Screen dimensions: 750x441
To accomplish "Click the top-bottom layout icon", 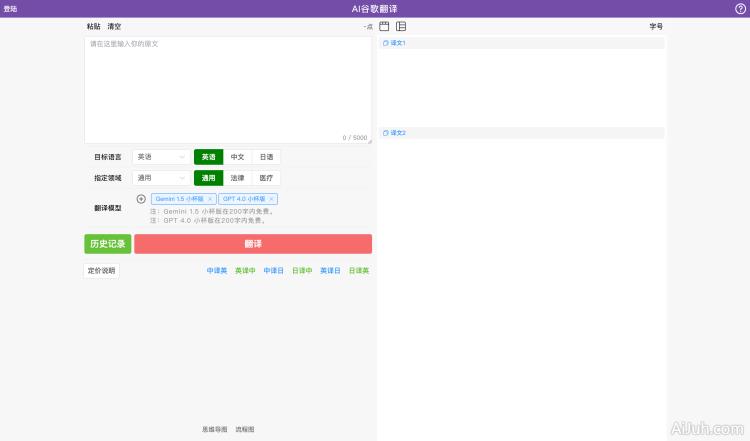I will [x=384, y=26].
